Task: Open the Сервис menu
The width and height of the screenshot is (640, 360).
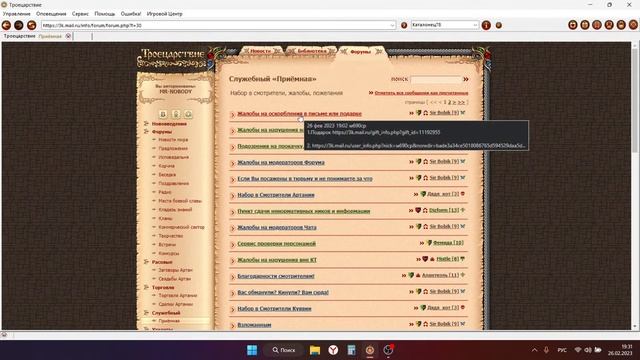Action: [x=80, y=14]
